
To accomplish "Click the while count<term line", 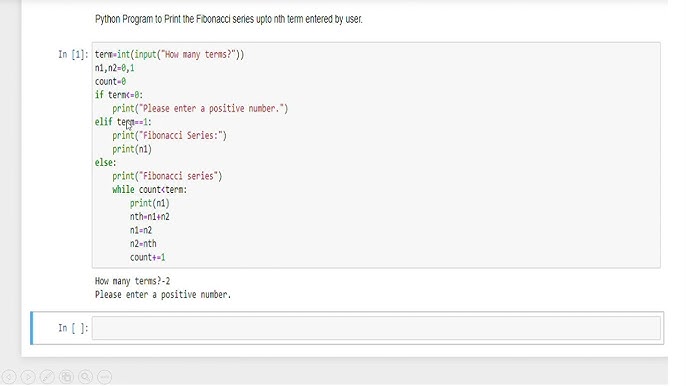I will (x=150, y=189).
